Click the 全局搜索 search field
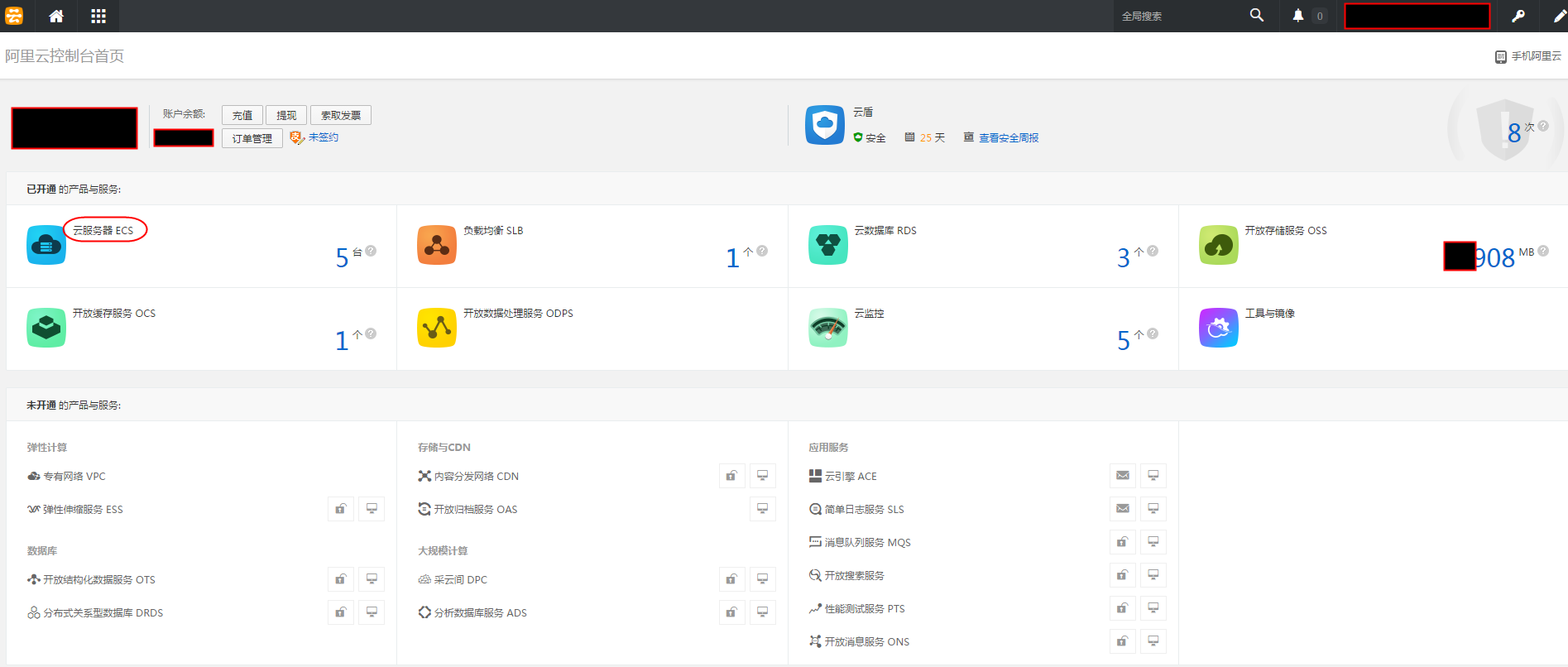This screenshot has width=1568, height=667. point(1179,16)
